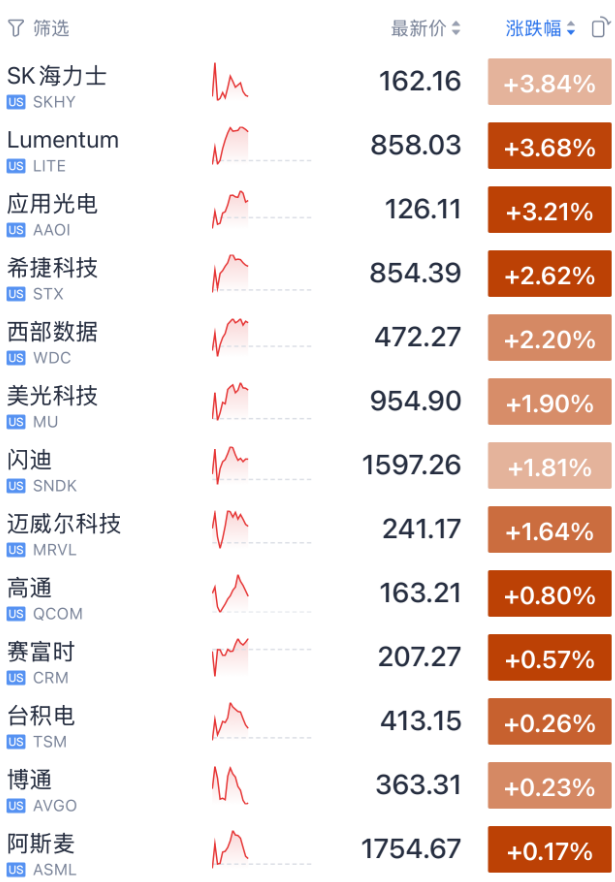
Task: Open SK海力士 mini trend chart
Action: coord(230,82)
